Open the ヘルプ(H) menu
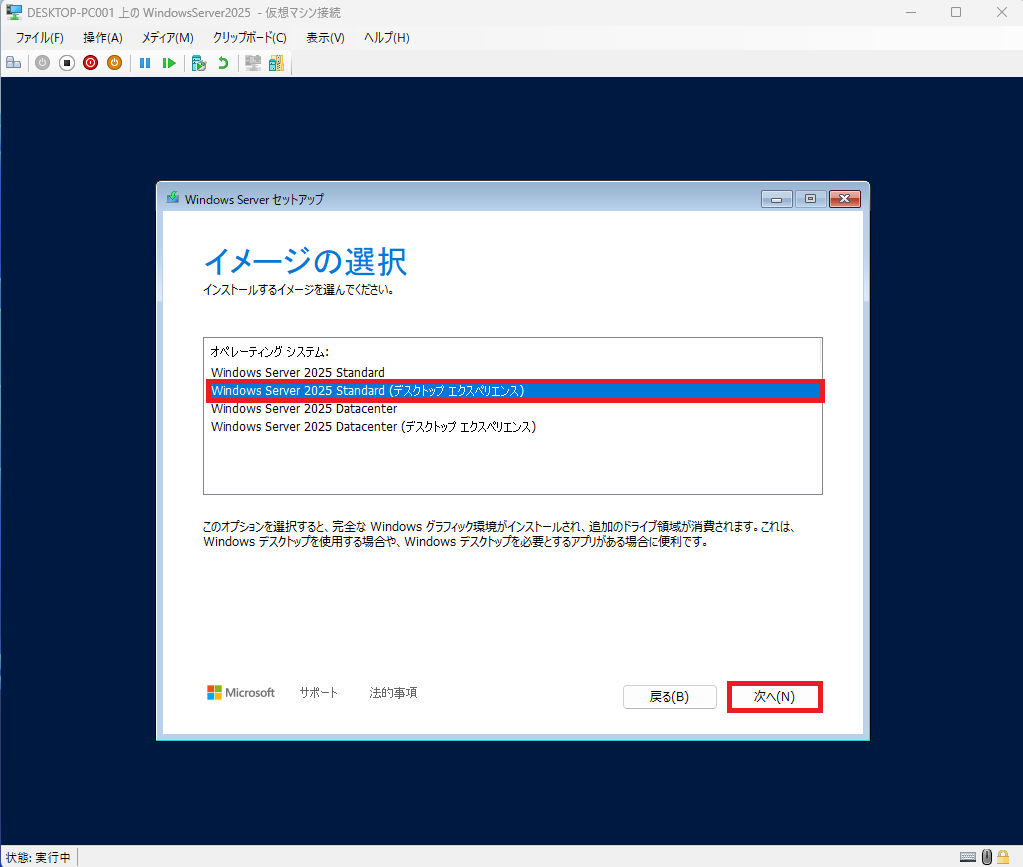Image resolution: width=1023 pixels, height=867 pixels. (387, 38)
